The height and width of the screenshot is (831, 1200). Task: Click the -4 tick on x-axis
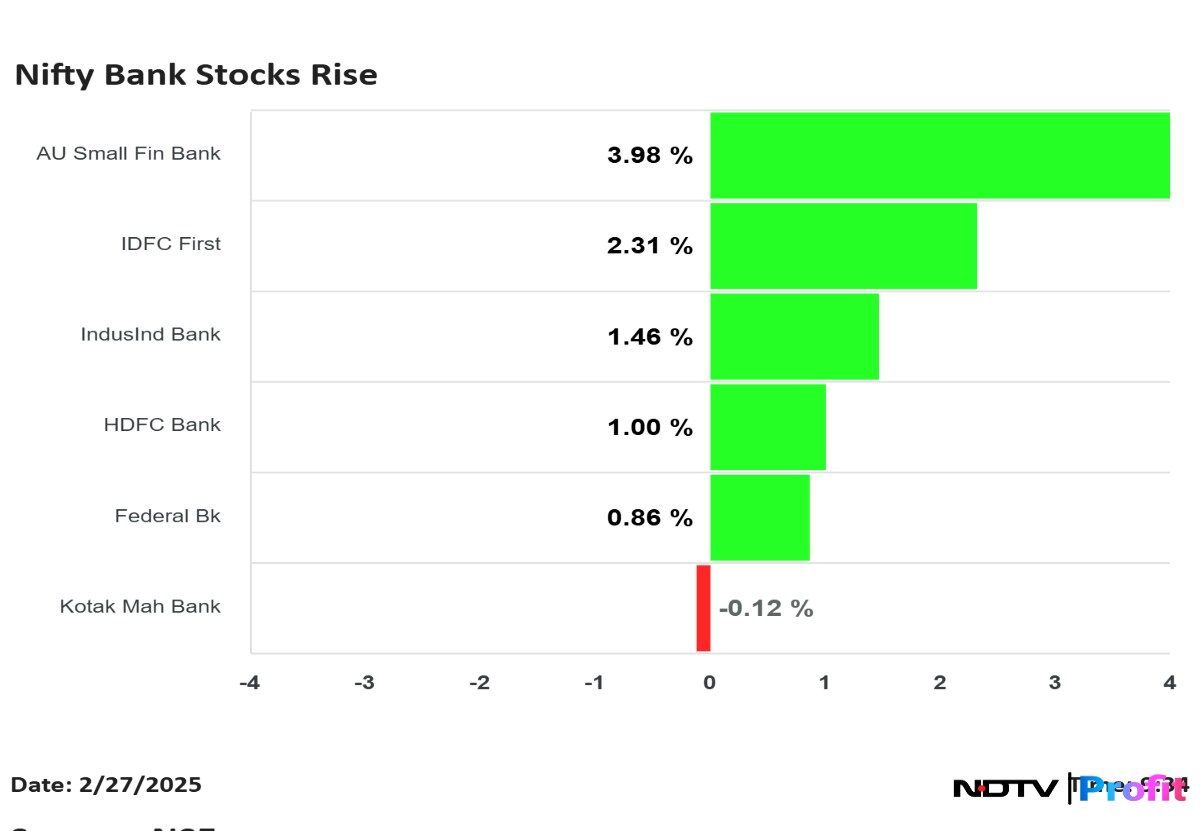pos(249,682)
